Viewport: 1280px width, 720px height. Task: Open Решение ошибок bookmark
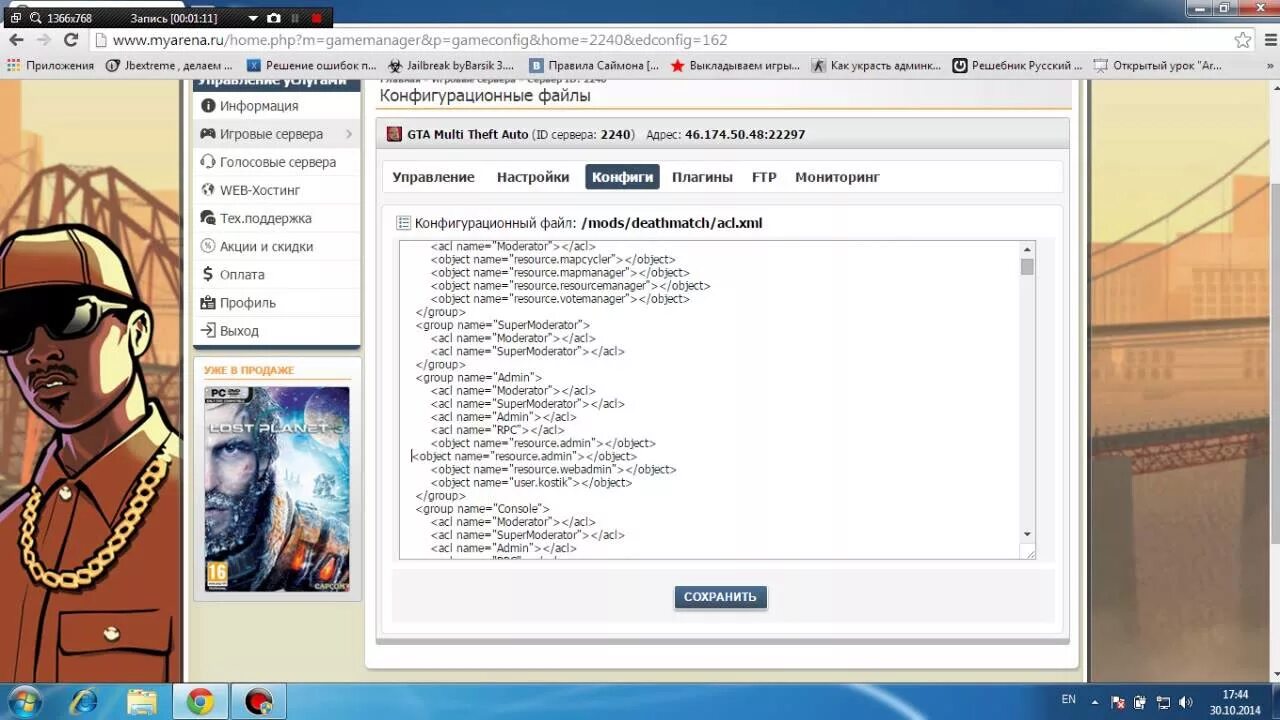click(x=312, y=65)
